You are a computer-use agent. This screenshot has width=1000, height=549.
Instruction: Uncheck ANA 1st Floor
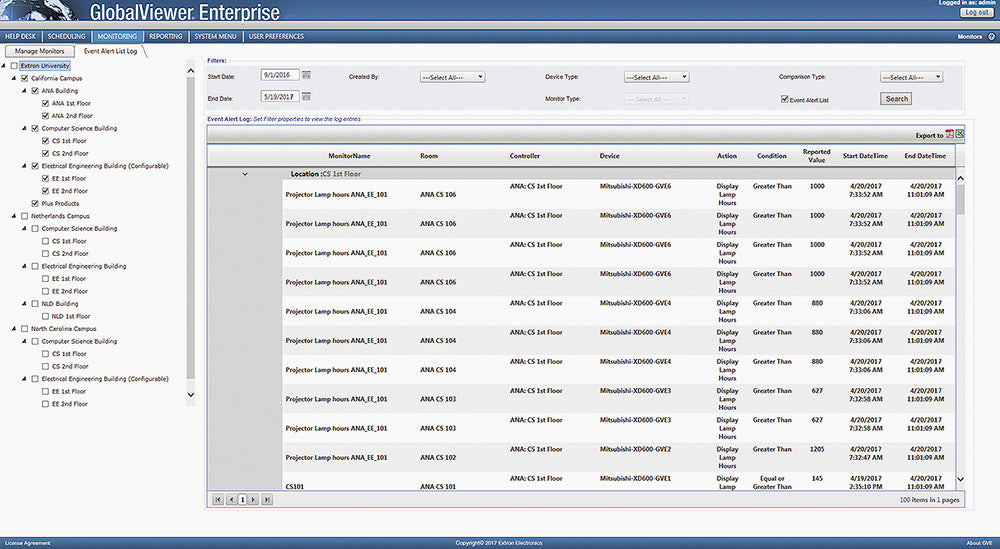[45, 103]
